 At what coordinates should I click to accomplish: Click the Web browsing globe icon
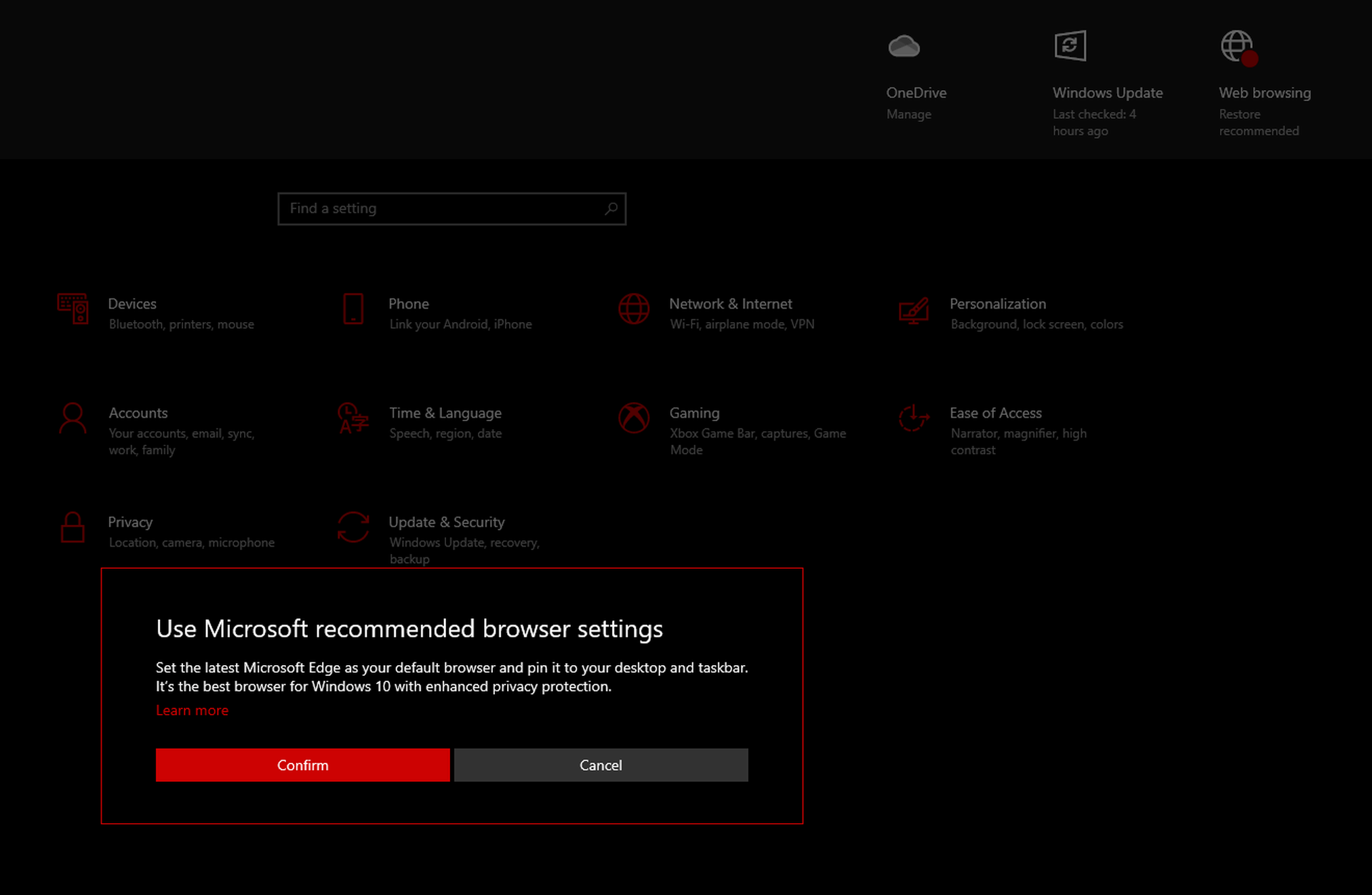(1239, 47)
